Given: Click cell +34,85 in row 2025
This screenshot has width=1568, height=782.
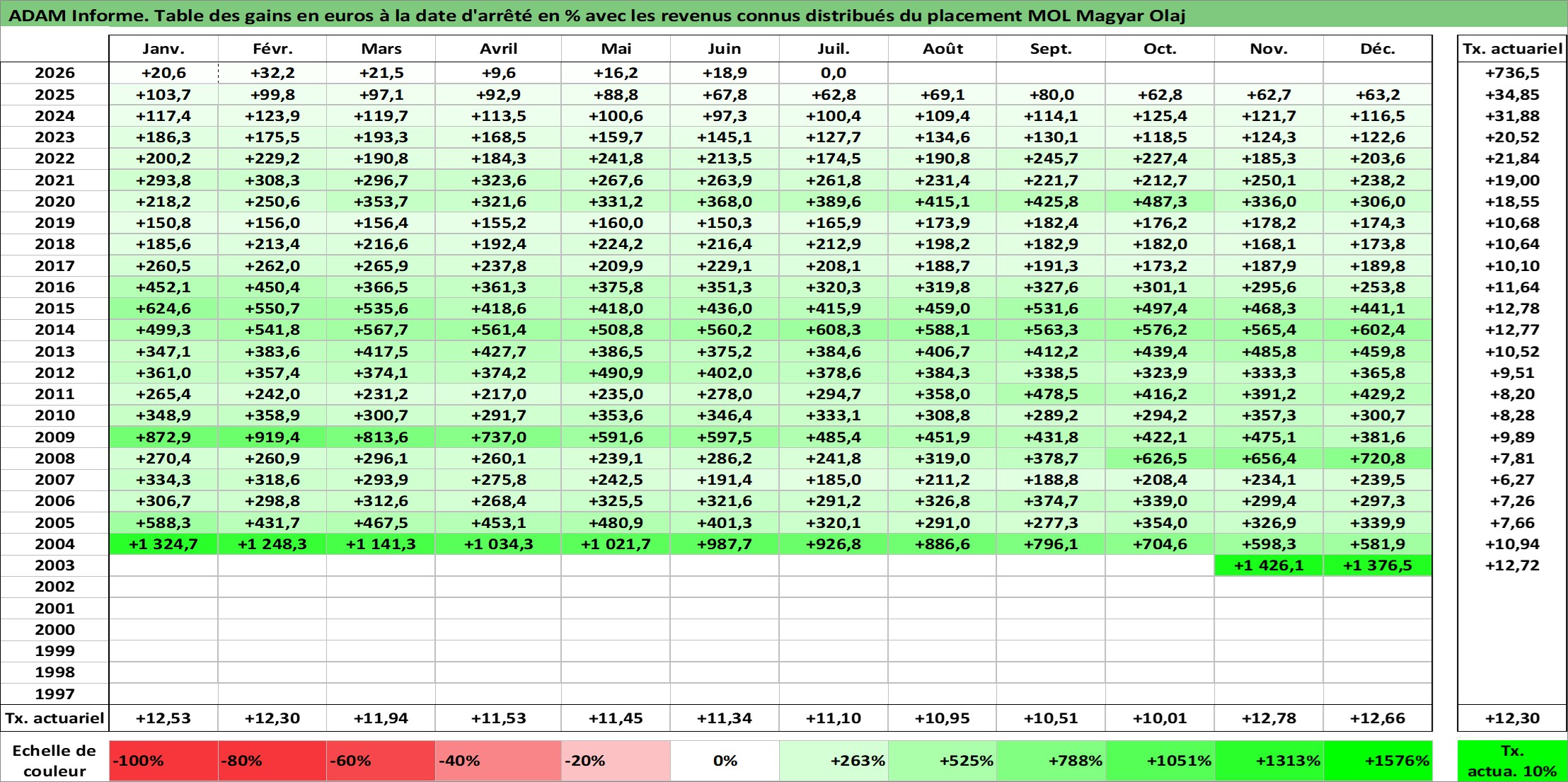Looking at the screenshot, I should click(x=1512, y=95).
